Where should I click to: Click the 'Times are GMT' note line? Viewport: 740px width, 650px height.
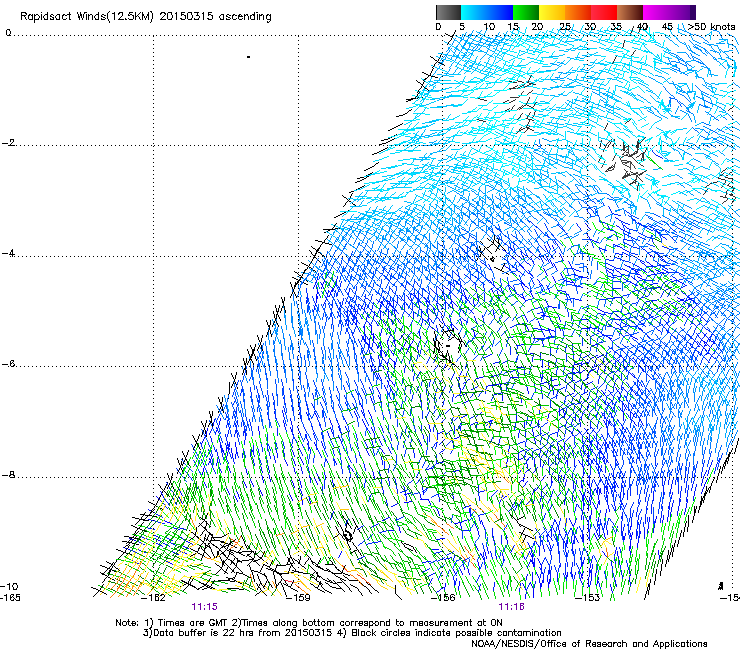309,623
